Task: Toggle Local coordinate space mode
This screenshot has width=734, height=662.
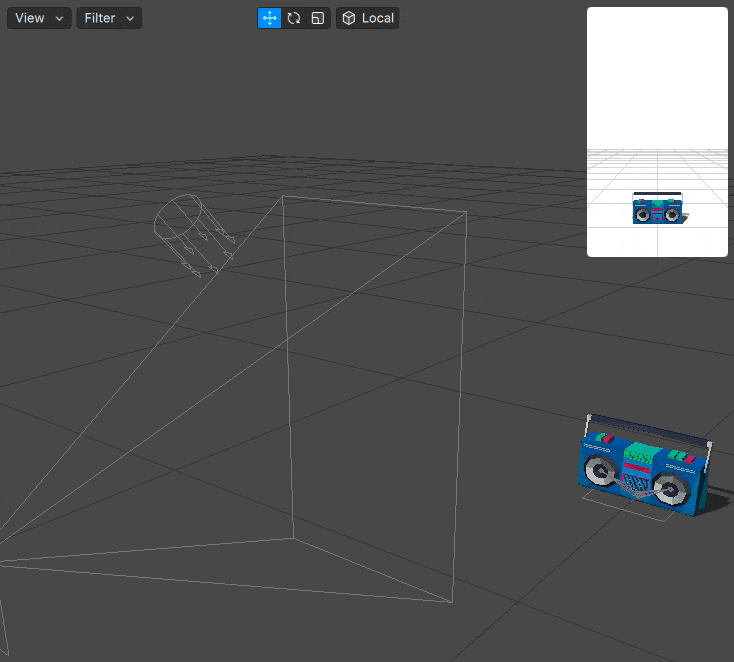Action: pyautogui.click(x=367, y=18)
